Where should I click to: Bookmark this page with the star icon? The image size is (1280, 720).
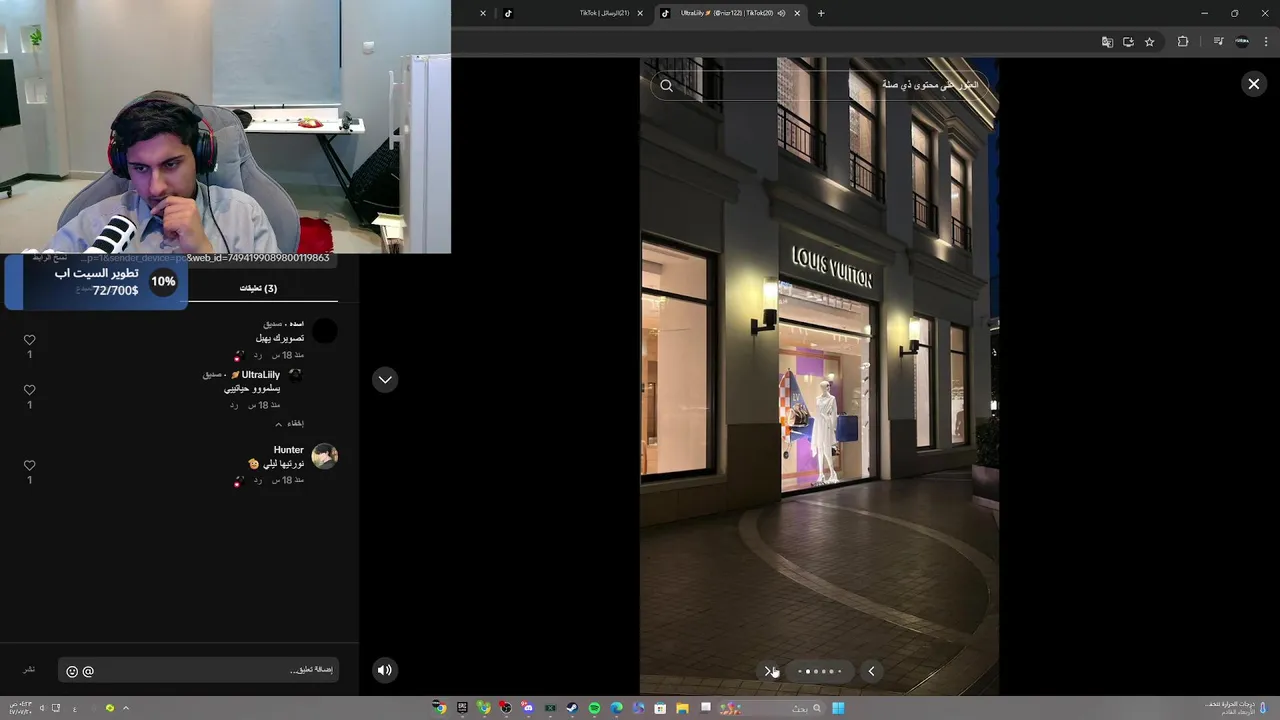pyautogui.click(x=1150, y=42)
